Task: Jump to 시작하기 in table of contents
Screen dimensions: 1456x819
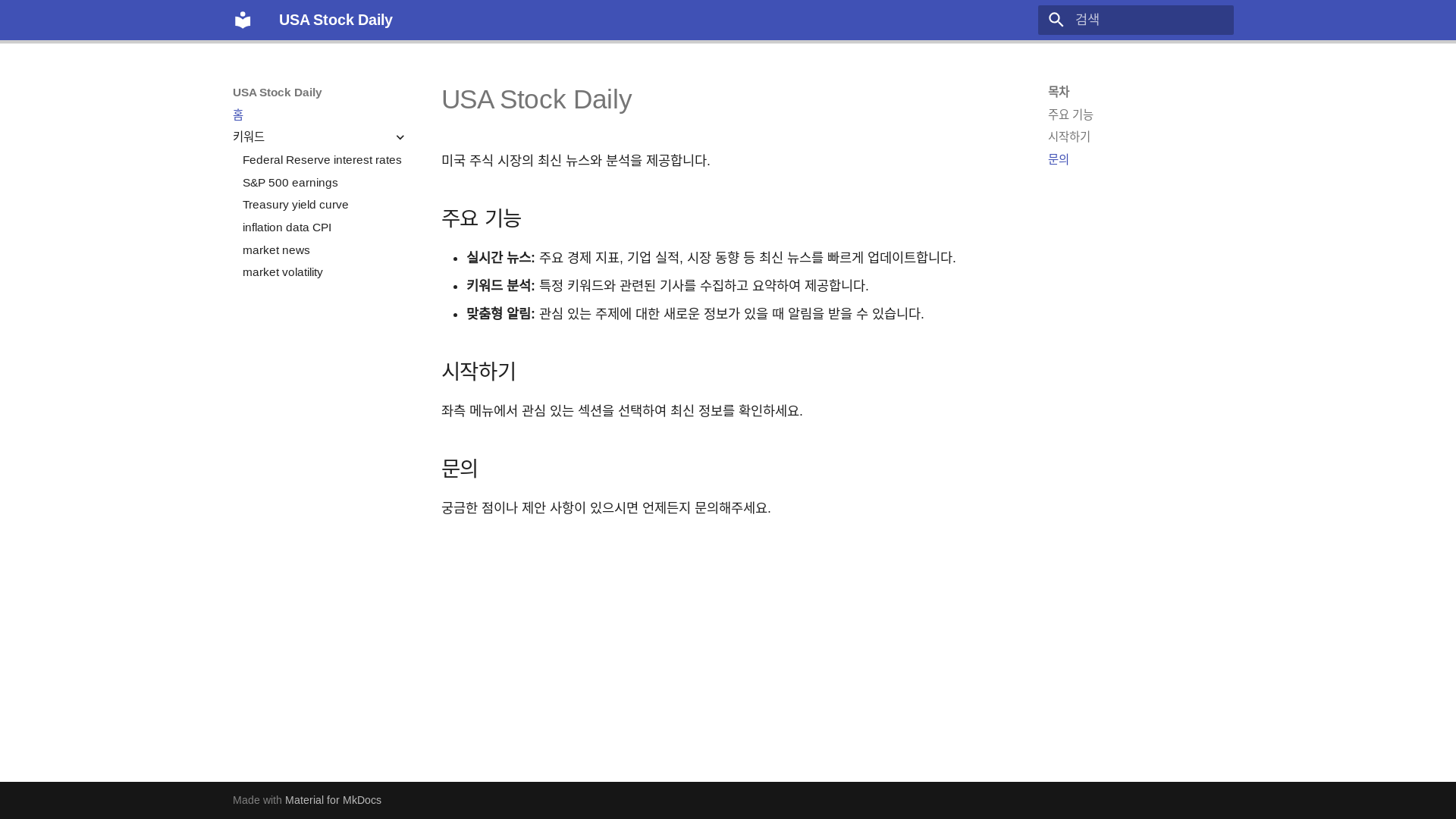Action: point(1069,136)
